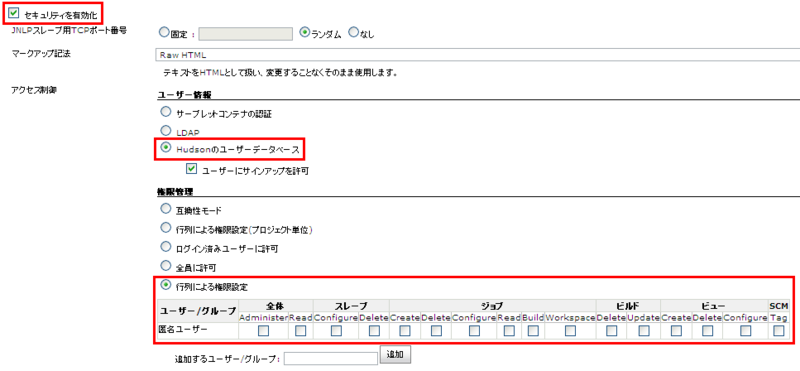800x371 pixels.
Task: Check SCM Tag permission for 匿名ユーザー
Action: 779,331
